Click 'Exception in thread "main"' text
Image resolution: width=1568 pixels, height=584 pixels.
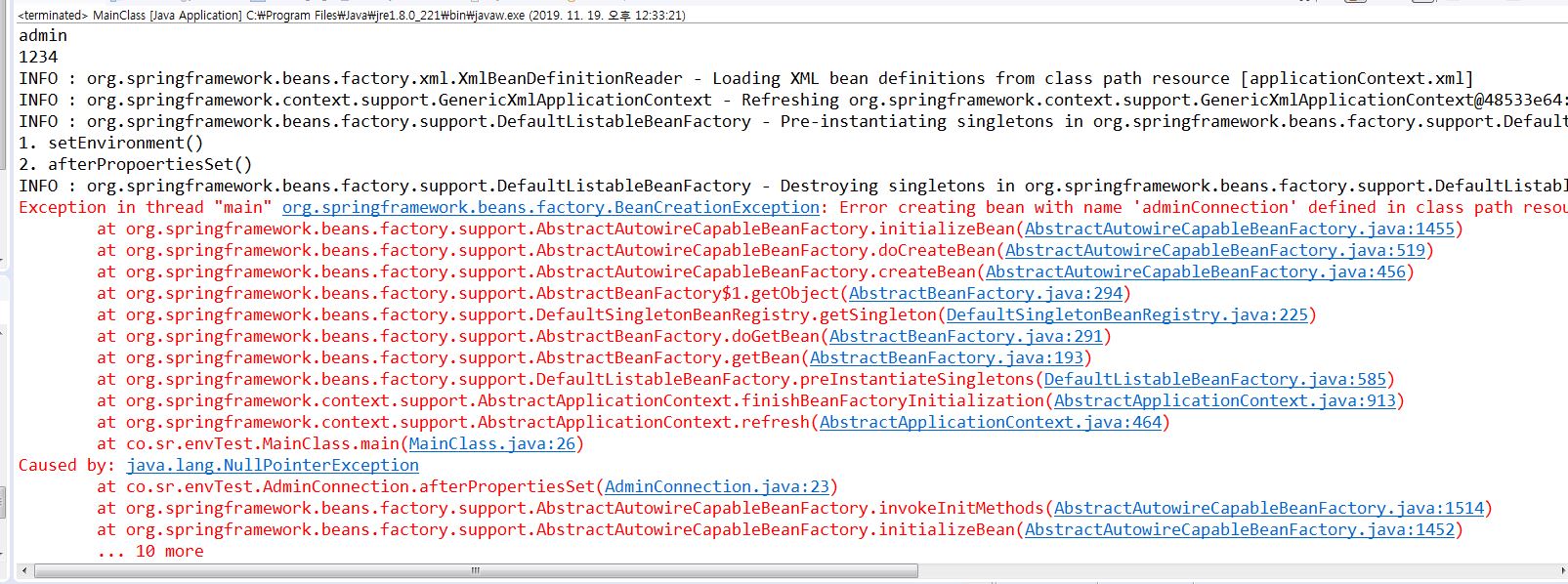tap(146, 207)
